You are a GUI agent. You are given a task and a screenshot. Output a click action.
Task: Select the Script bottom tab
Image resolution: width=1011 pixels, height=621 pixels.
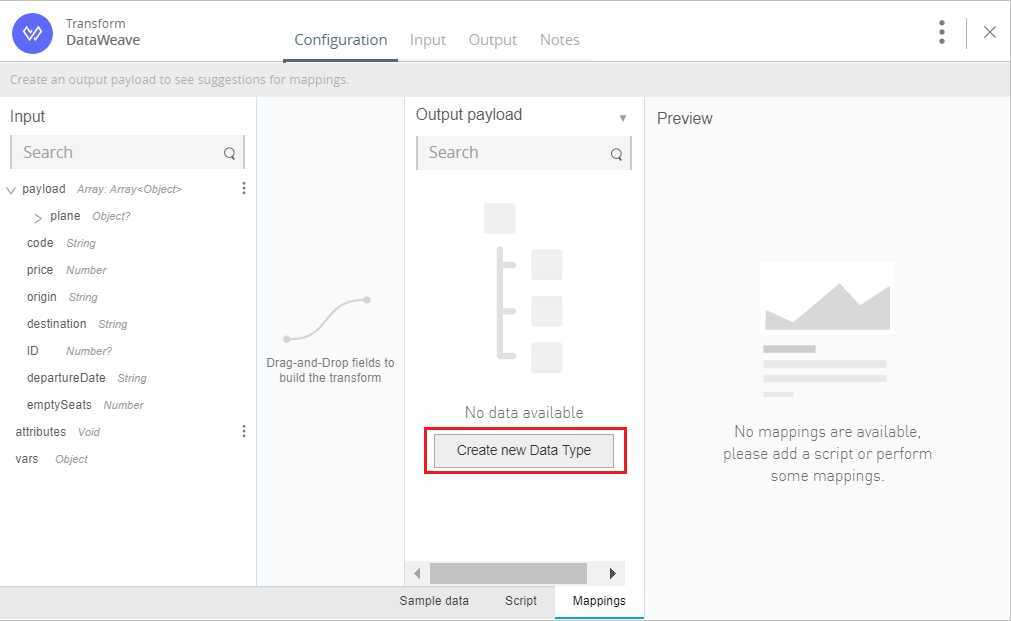520,601
